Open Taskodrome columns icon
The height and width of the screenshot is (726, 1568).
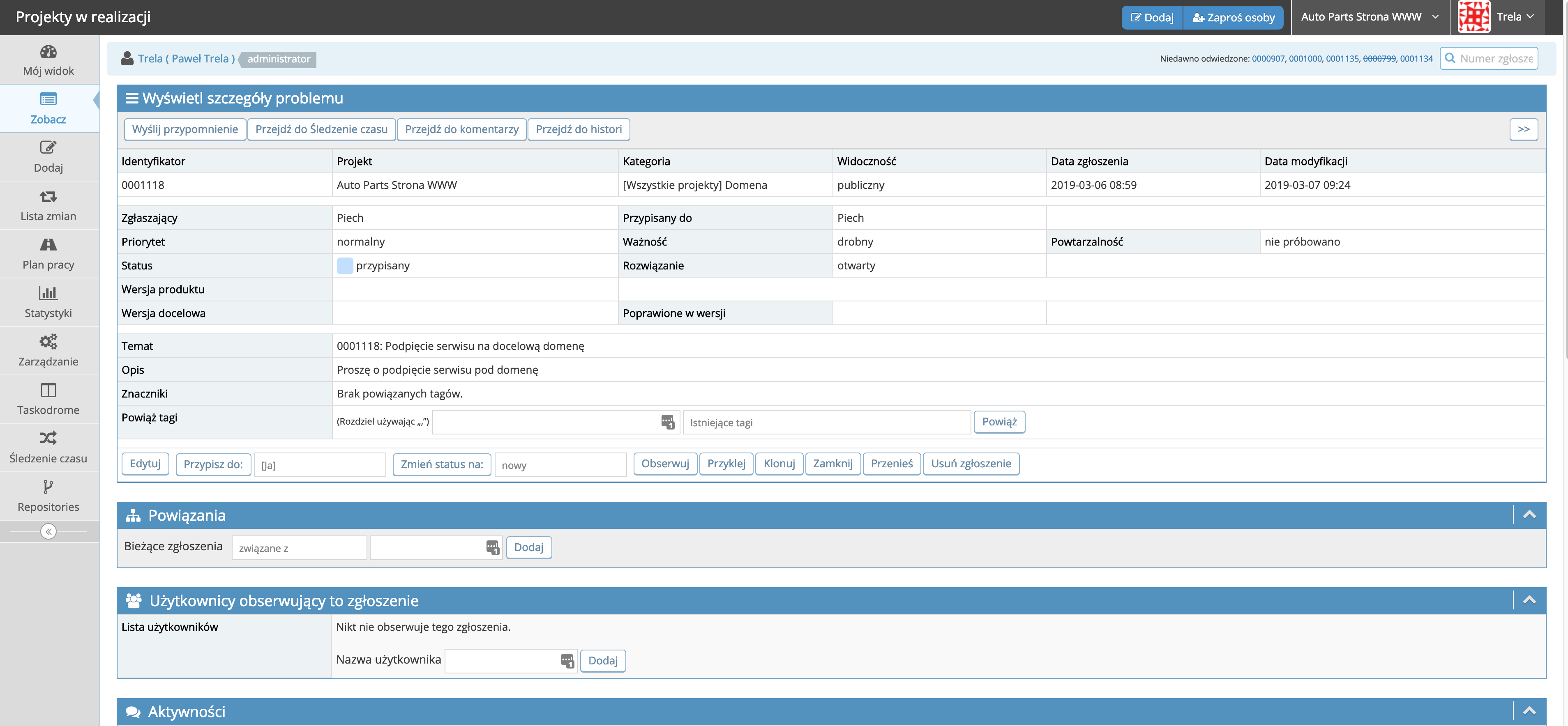coord(48,390)
